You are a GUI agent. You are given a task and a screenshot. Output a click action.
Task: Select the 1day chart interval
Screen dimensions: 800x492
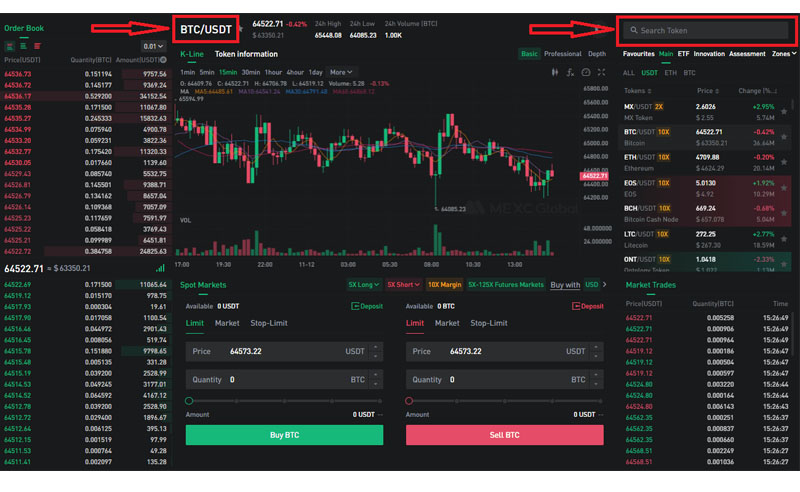tap(315, 72)
